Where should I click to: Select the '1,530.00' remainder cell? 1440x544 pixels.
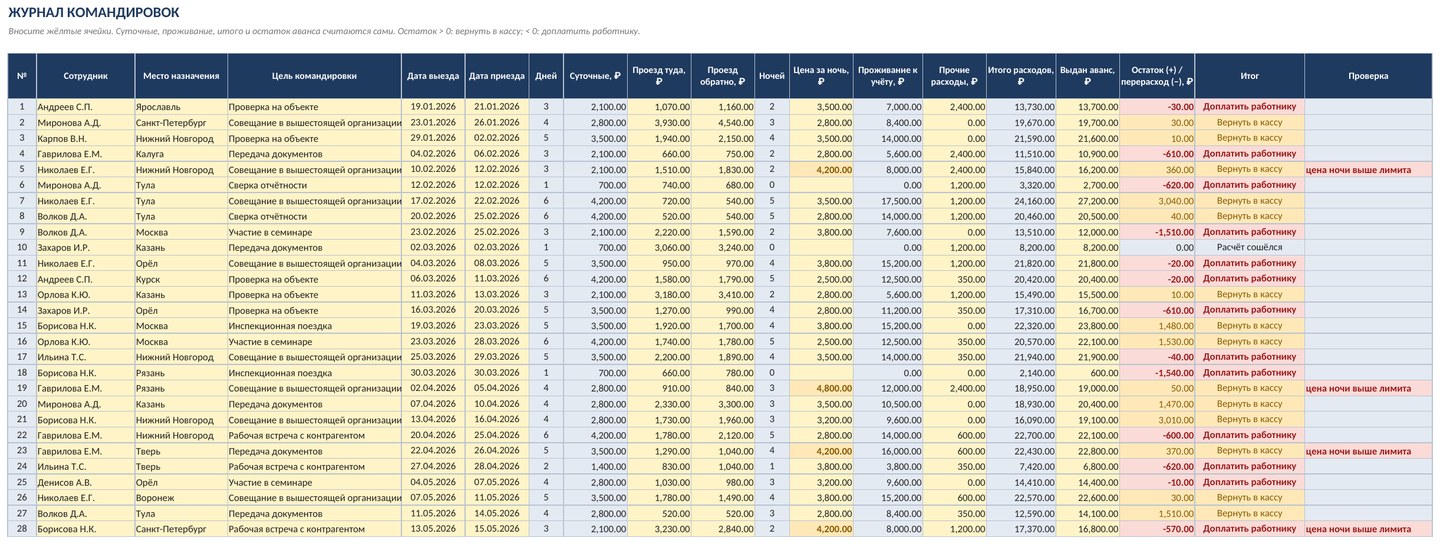pos(1157,341)
